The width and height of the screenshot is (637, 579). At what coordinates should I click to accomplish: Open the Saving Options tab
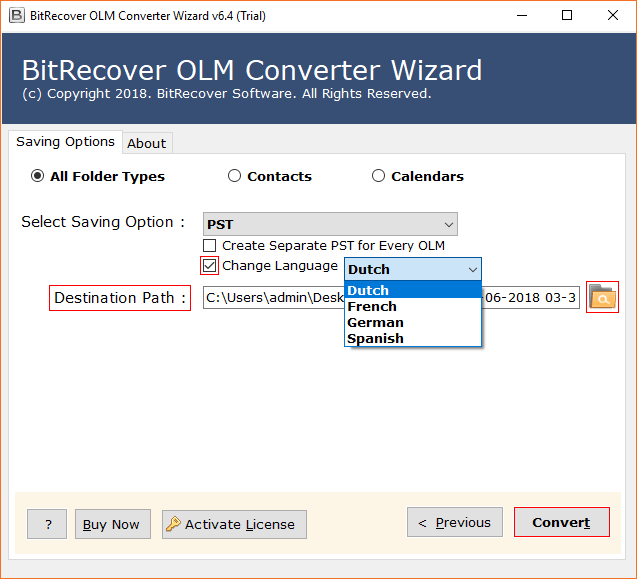(65, 142)
